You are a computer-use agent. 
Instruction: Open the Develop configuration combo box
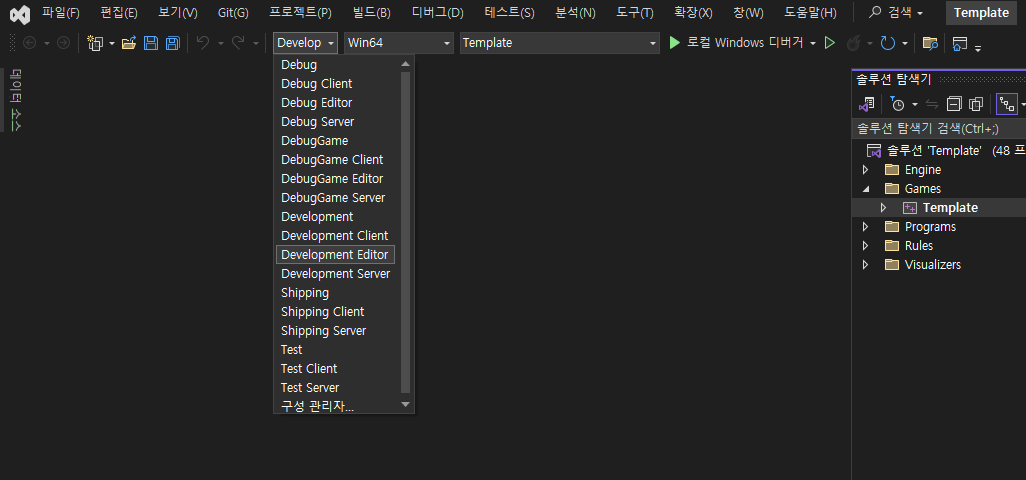306,43
